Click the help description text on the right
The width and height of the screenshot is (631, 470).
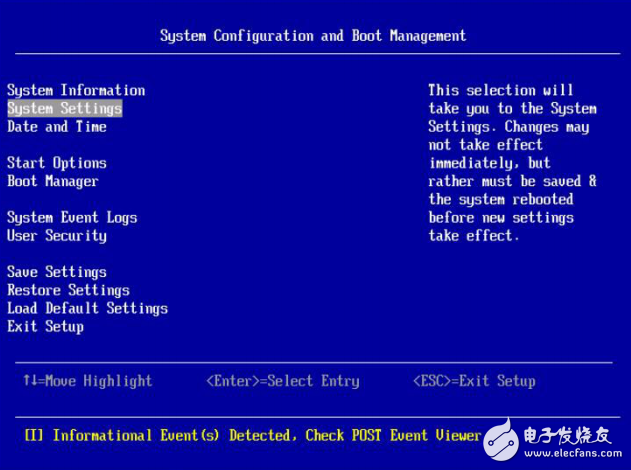point(512,163)
